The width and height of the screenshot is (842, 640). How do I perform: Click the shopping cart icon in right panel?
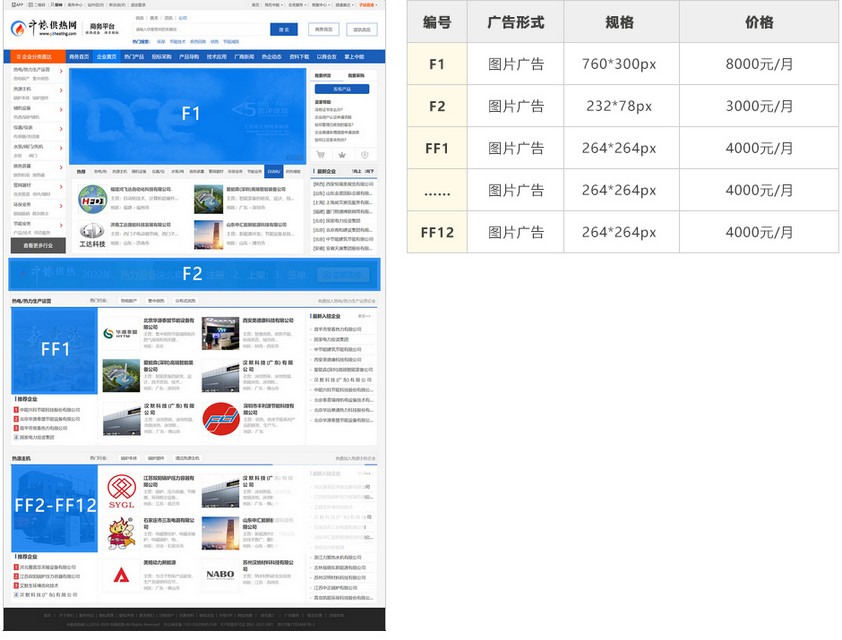(x=321, y=155)
